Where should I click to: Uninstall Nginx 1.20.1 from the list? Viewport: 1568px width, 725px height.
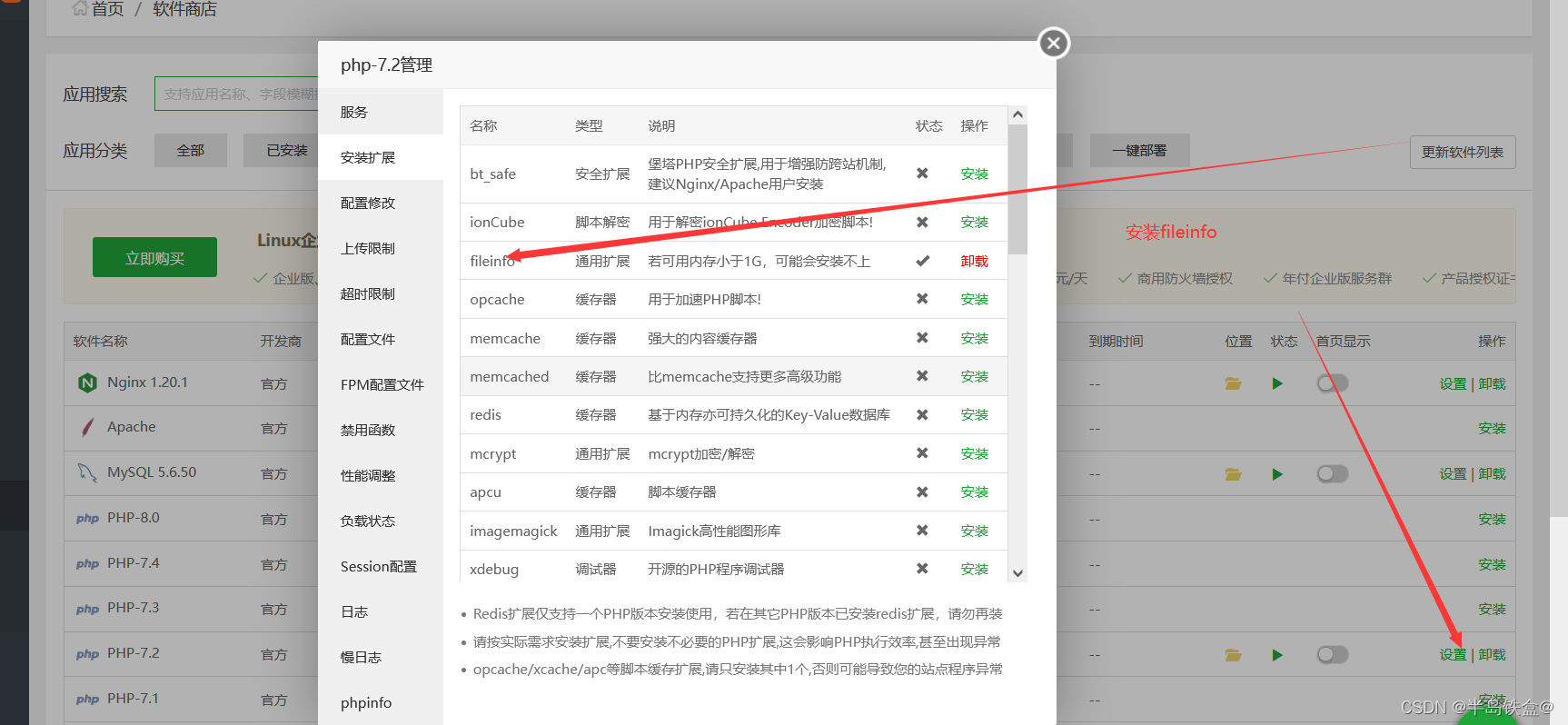pos(1492,383)
